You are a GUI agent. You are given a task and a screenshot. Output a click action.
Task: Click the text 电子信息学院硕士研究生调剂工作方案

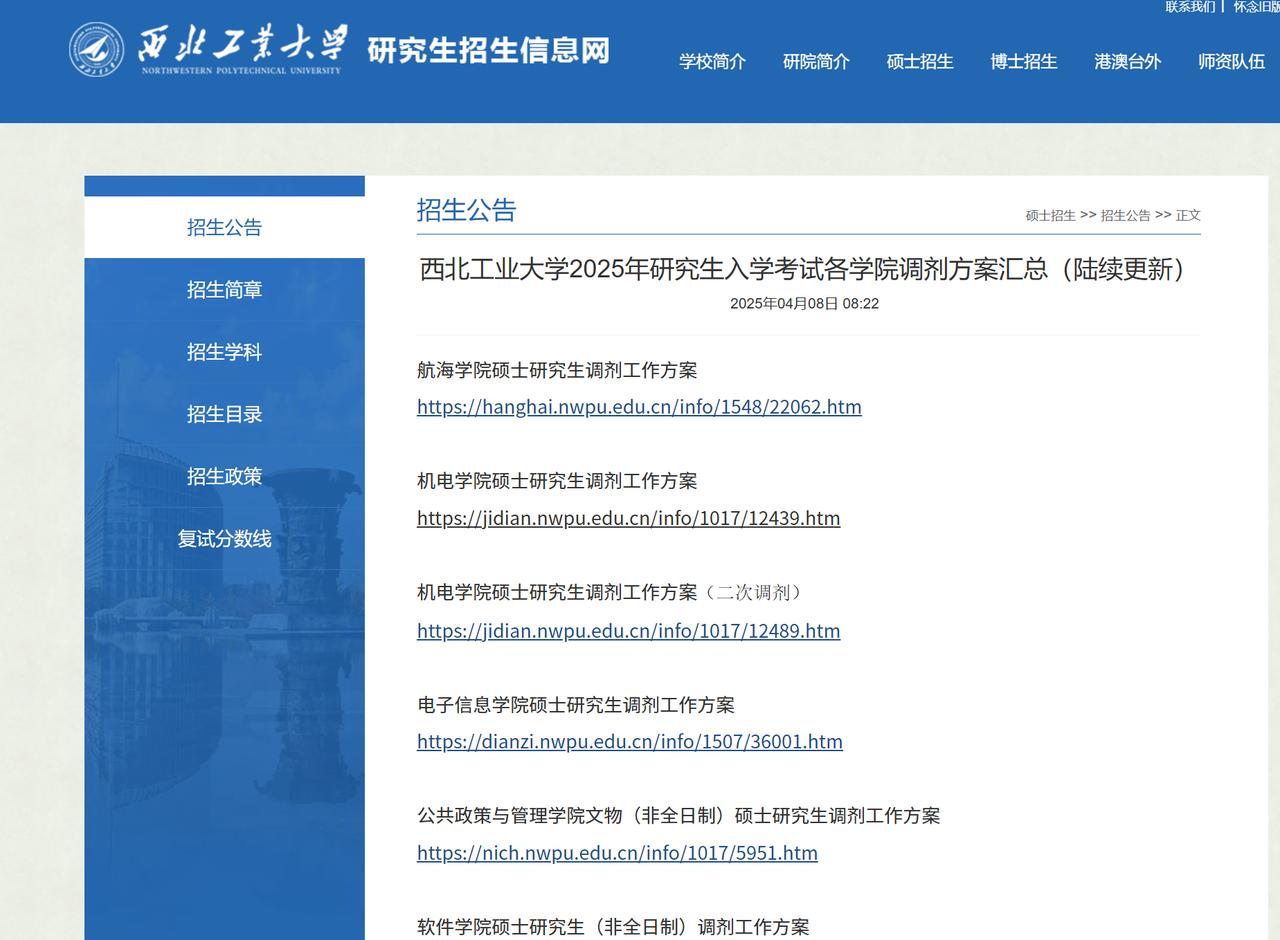tap(576, 705)
